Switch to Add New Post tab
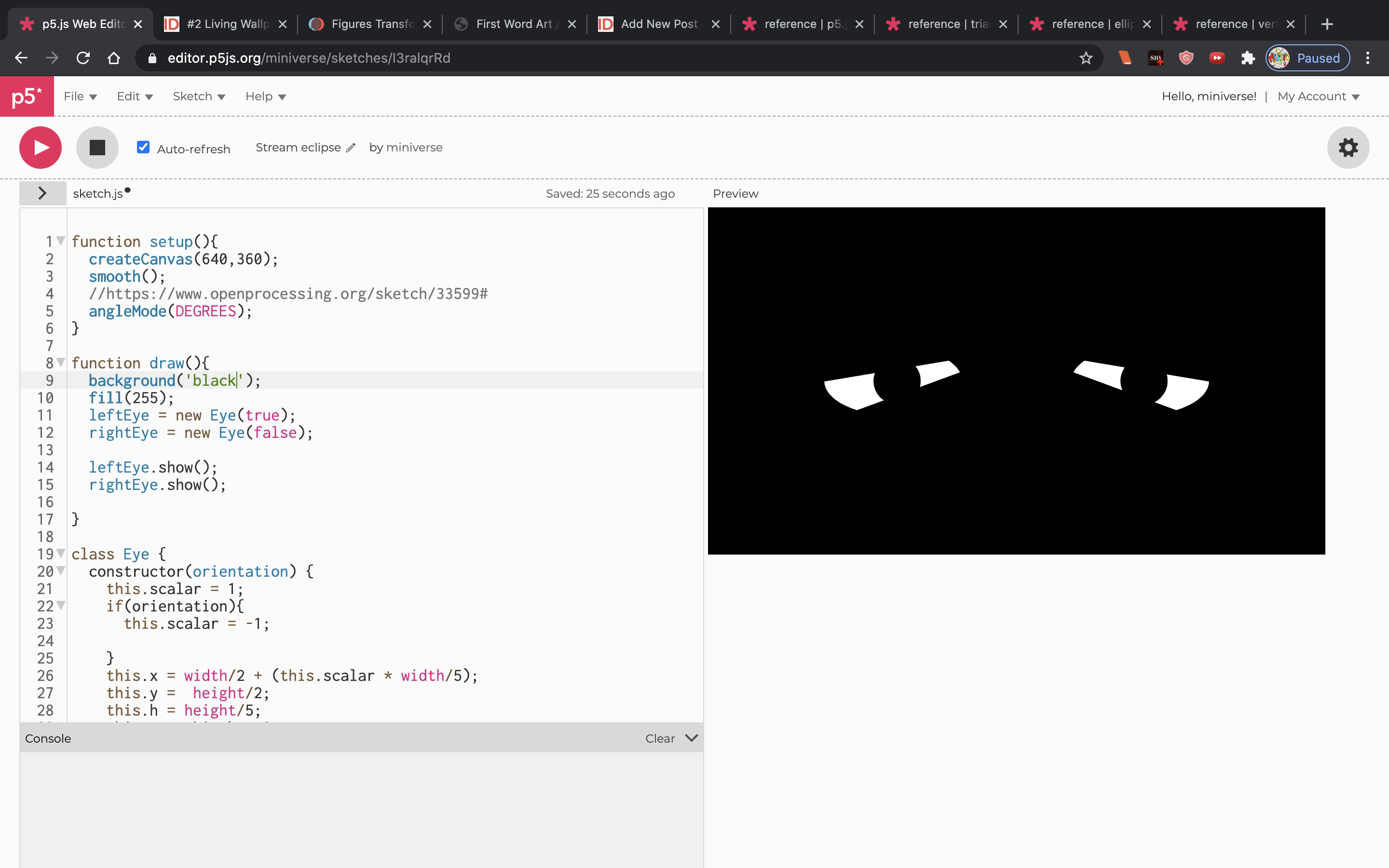Screen dimensions: 1389x868 [659, 24]
